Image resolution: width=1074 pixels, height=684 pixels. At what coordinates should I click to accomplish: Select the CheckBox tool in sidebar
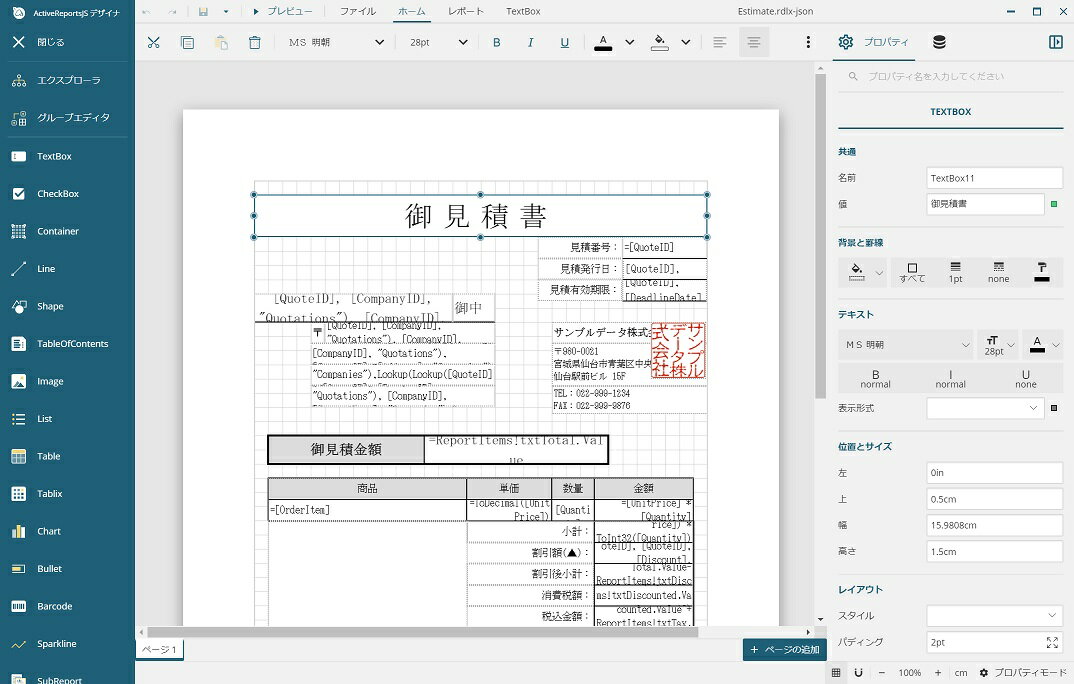[67, 194]
